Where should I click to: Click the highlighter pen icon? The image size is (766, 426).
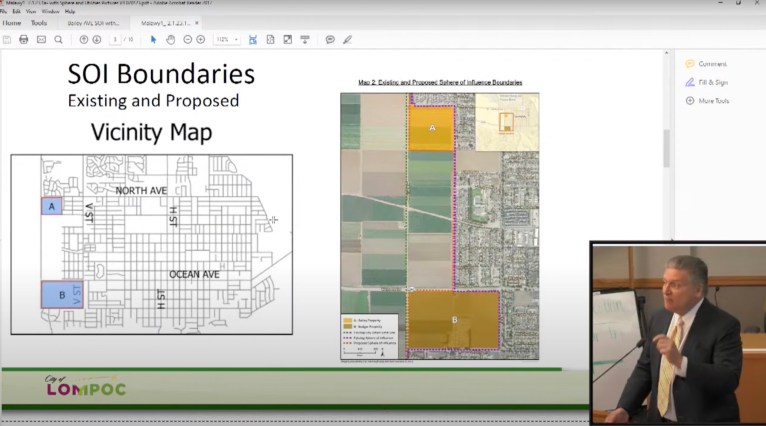(x=347, y=39)
